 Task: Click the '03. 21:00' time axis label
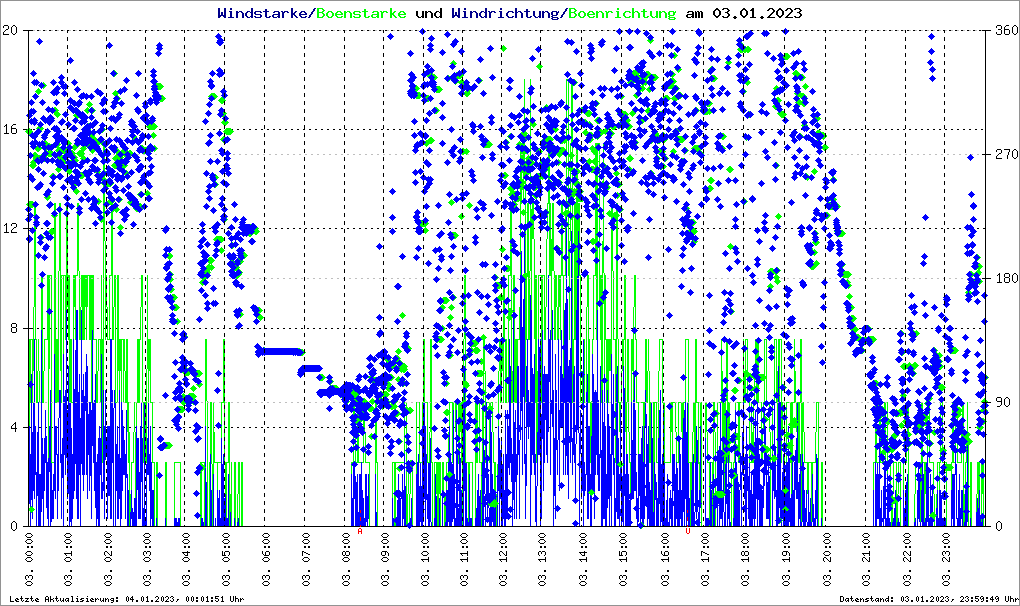click(867, 559)
